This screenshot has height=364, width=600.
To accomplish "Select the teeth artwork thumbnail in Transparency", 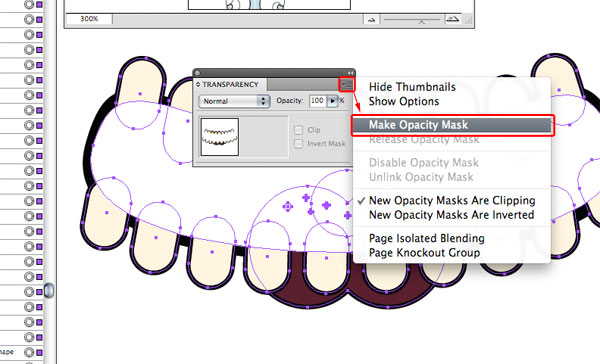I will point(220,137).
